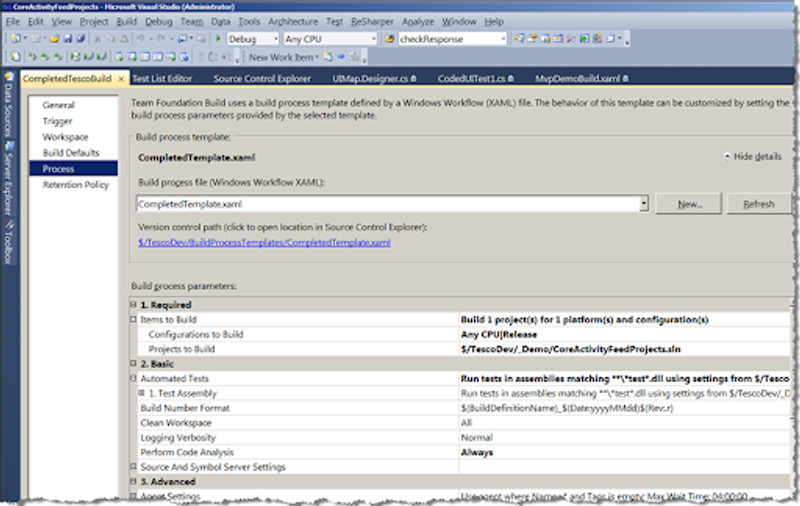Click the New... button
This screenshot has height=506, width=800.
(x=689, y=204)
